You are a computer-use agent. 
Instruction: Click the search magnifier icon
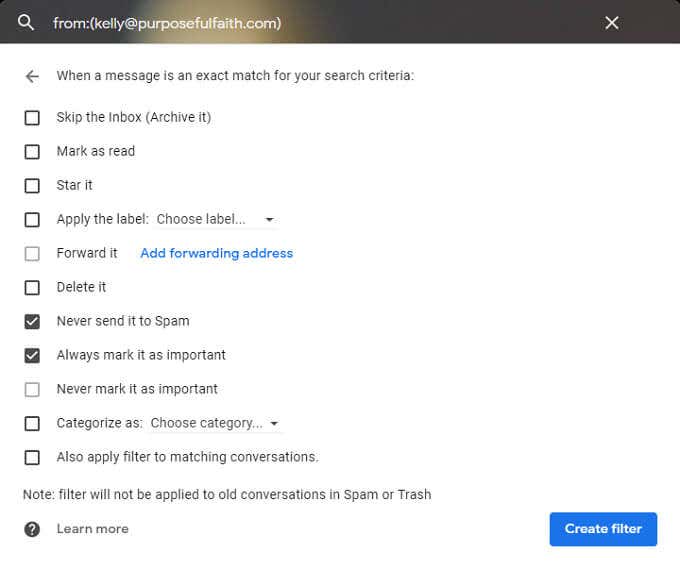[27, 22]
